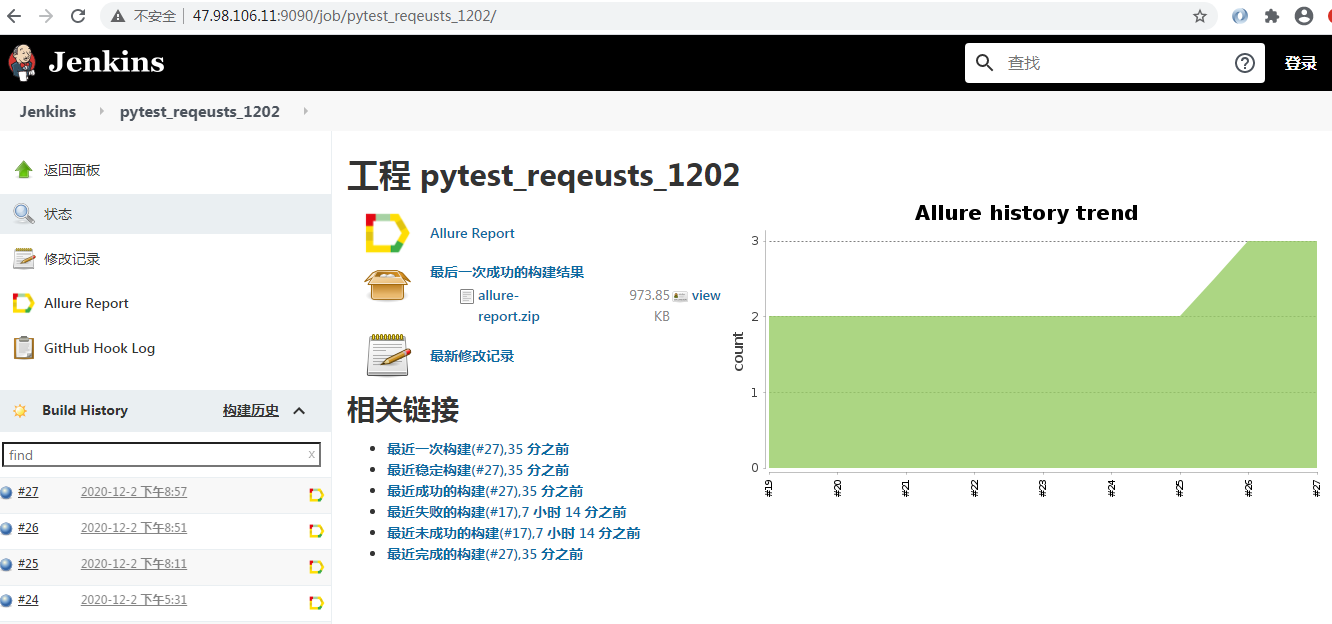Image resolution: width=1332 pixels, height=624 pixels.
Task: Click the blue status ball for build #26
Action: [x=6, y=528]
